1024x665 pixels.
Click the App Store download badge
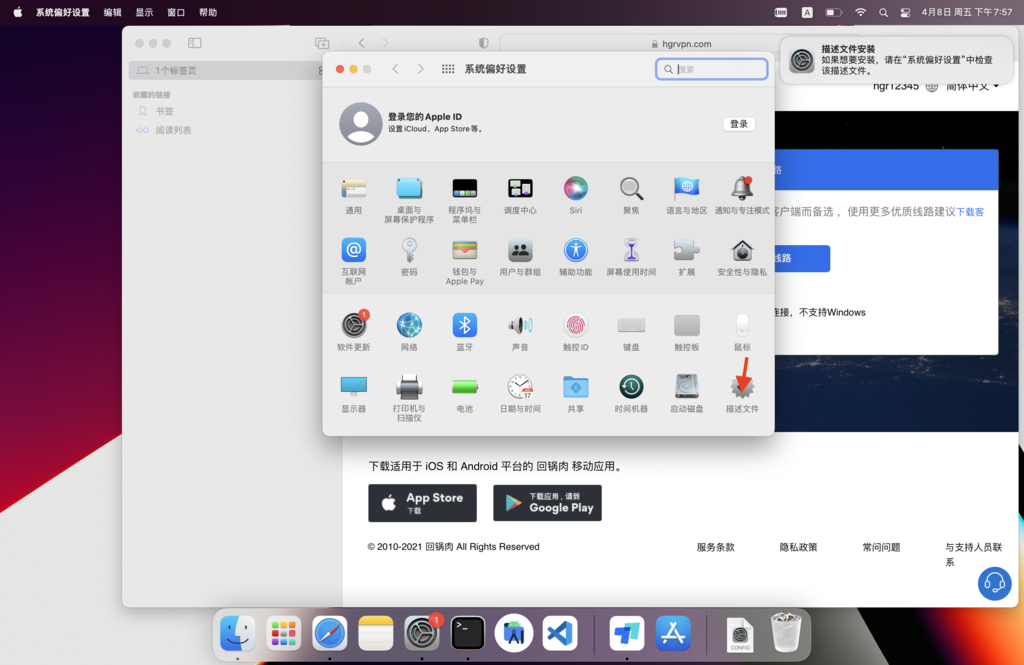(422, 503)
